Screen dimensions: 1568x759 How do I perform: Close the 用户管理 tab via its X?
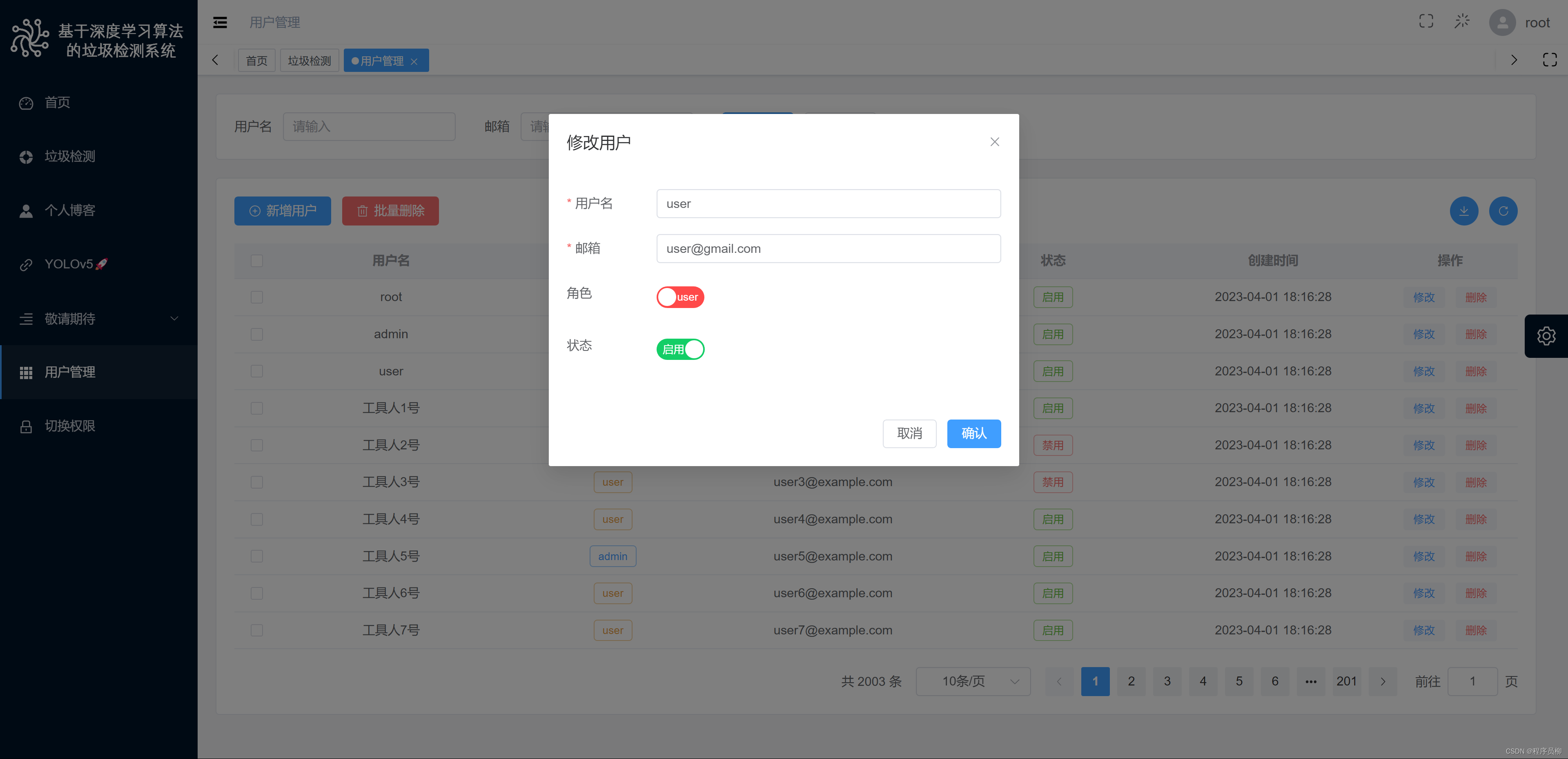click(x=414, y=61)
